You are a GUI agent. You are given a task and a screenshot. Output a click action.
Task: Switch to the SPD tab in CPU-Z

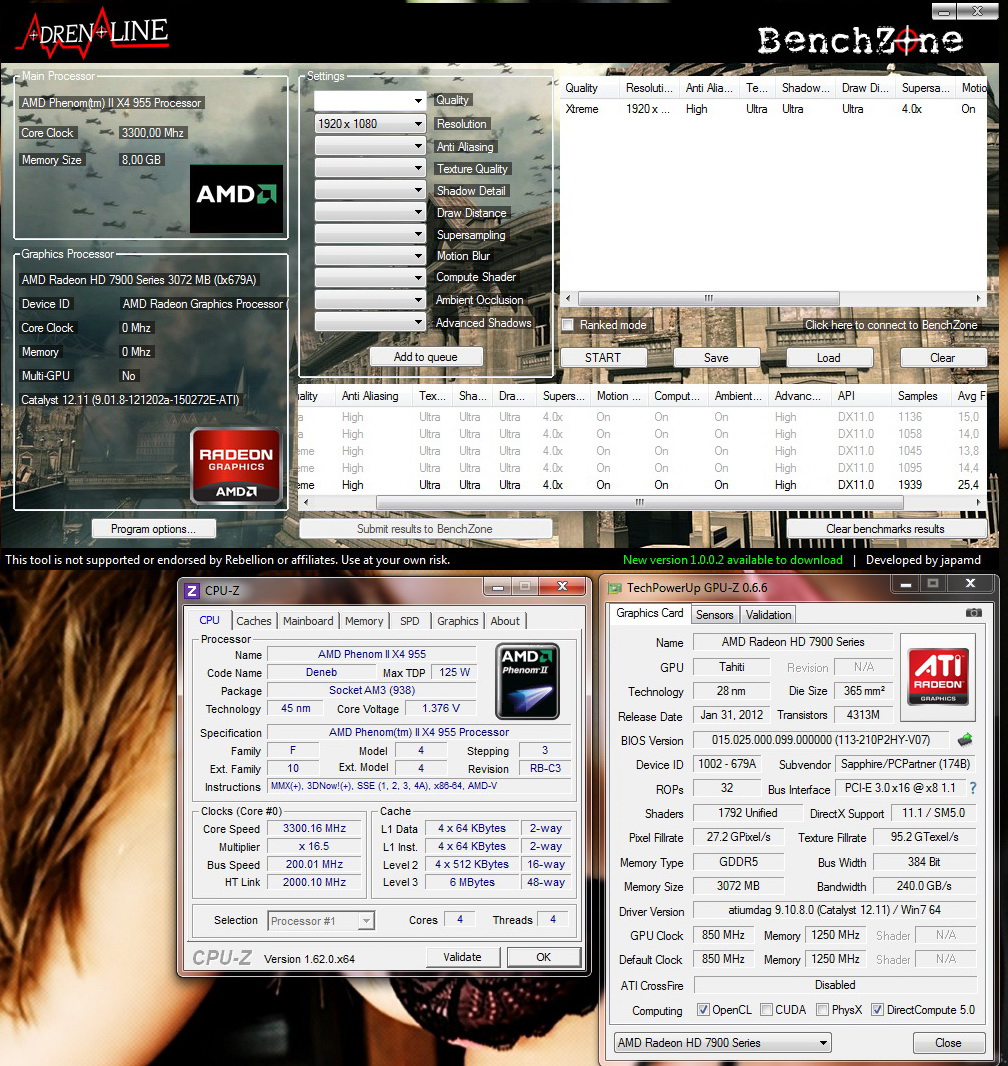click(x=410, y=621)
